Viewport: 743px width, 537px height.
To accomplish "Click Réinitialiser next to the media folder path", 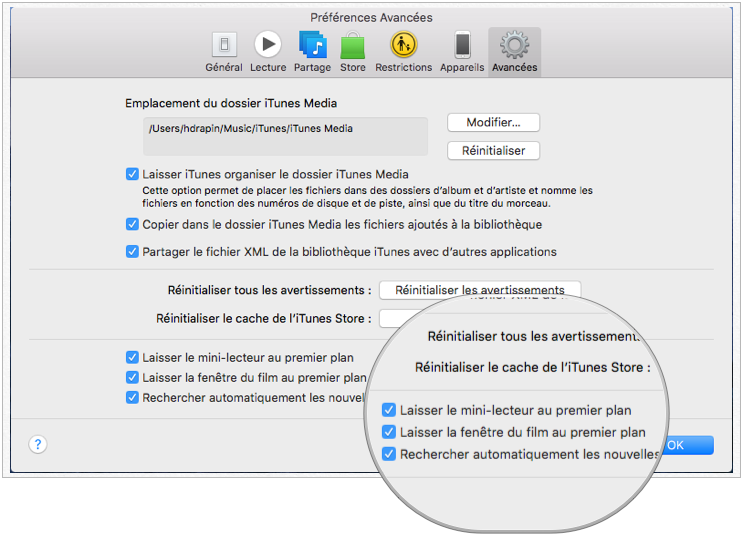I will pyautogui.click(x=493, y=151).
